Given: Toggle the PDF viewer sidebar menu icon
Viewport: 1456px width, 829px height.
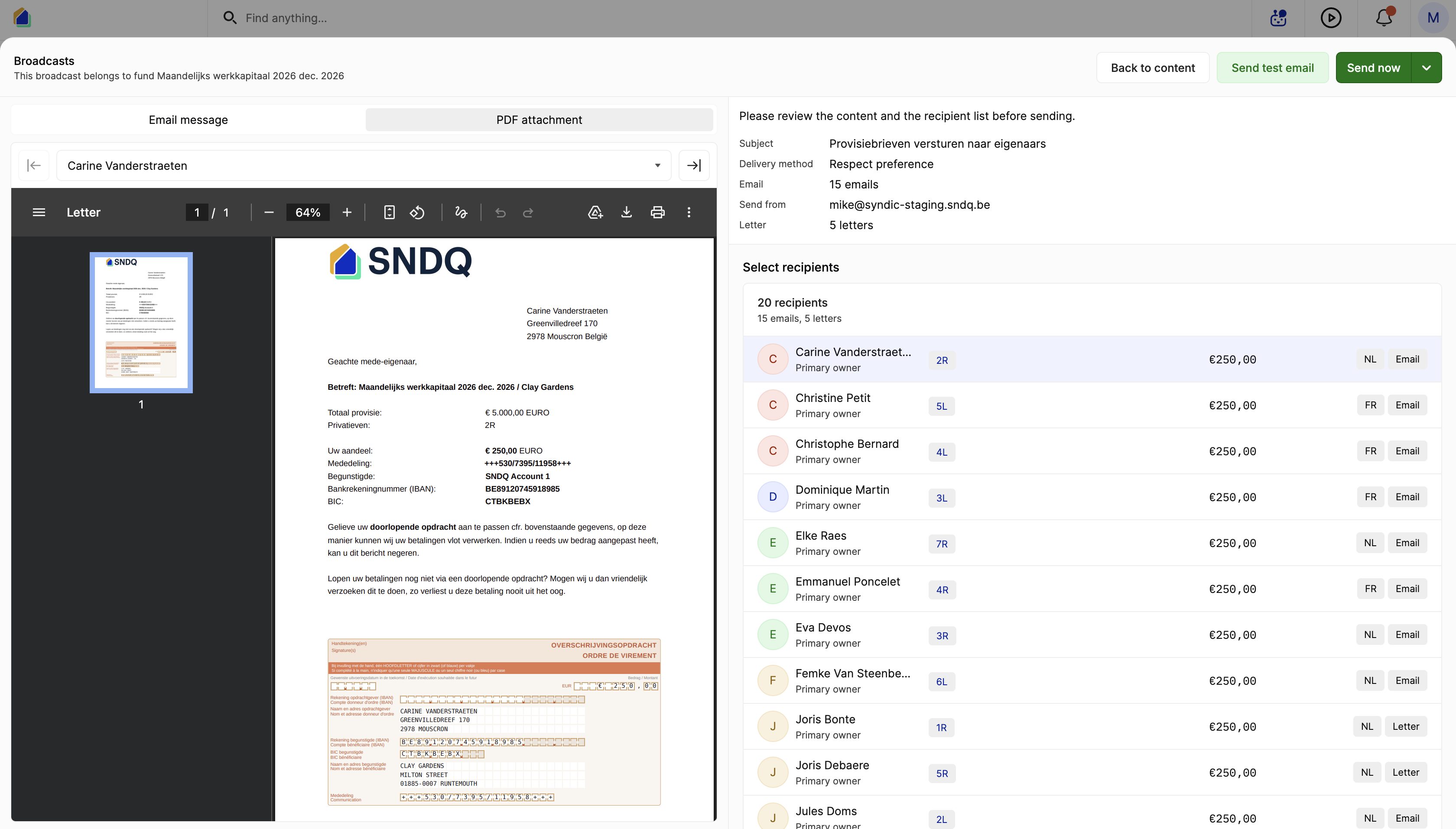Looking at the screenshot, I should (x=39, y=212).
